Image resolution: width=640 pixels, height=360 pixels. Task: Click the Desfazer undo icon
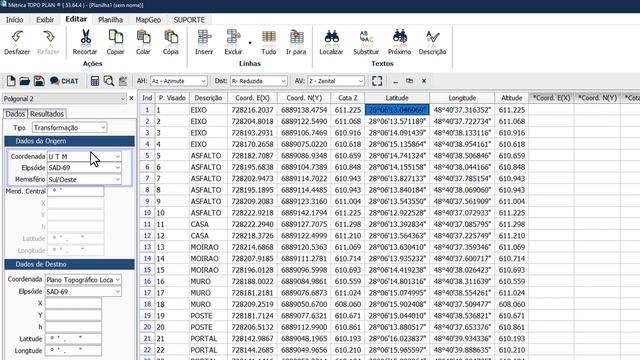pyautogui.click(x=17, y=37)
